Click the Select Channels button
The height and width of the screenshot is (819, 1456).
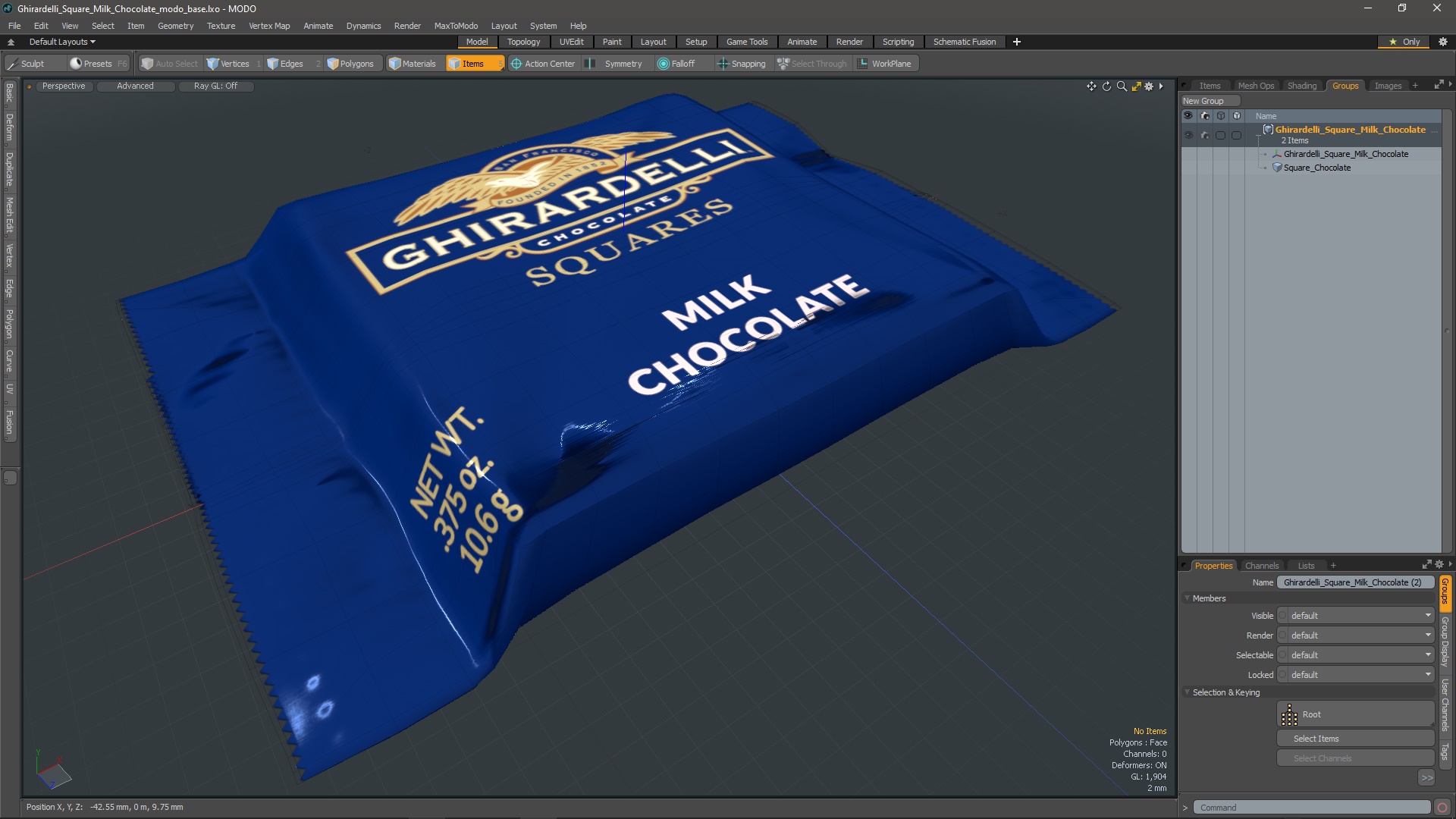[x=1355, y=758]
